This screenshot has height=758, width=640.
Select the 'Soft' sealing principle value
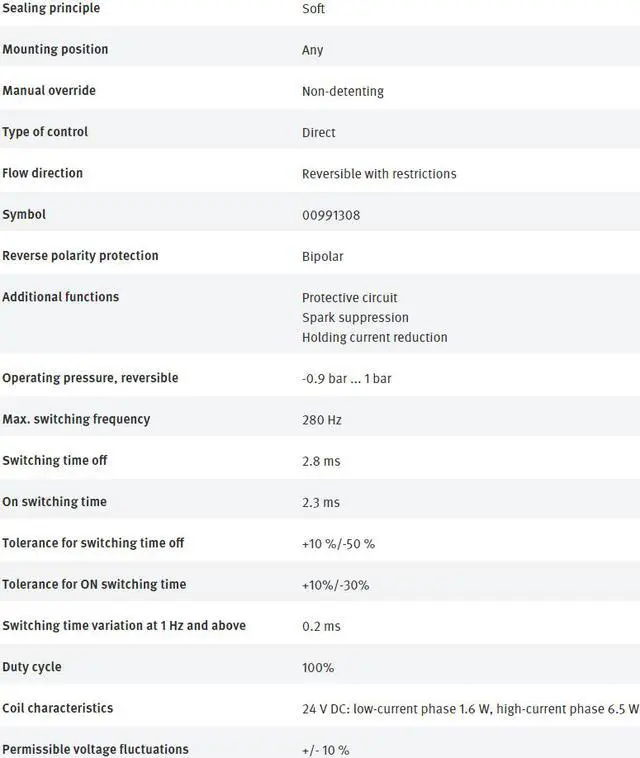pos(313,9)
